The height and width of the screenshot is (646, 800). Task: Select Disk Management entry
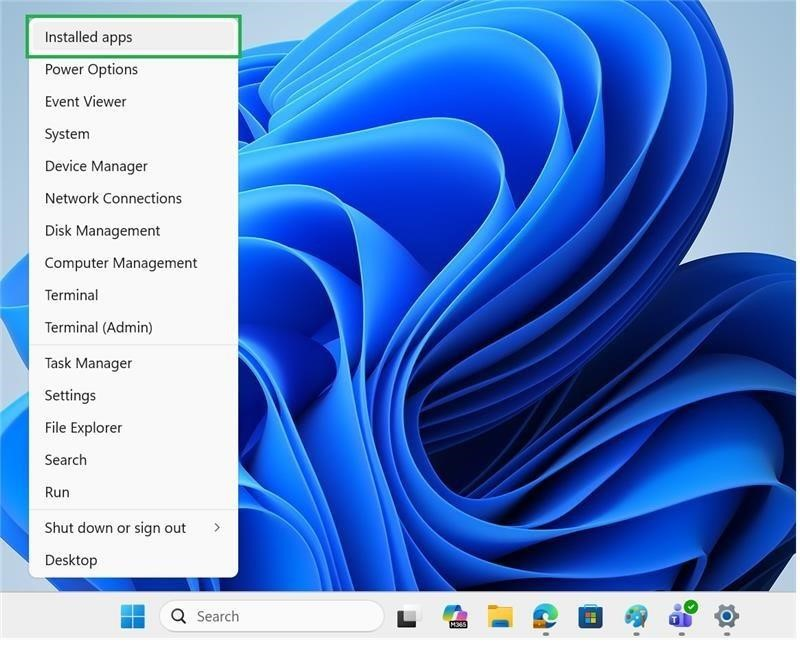[x=134, y=231]
